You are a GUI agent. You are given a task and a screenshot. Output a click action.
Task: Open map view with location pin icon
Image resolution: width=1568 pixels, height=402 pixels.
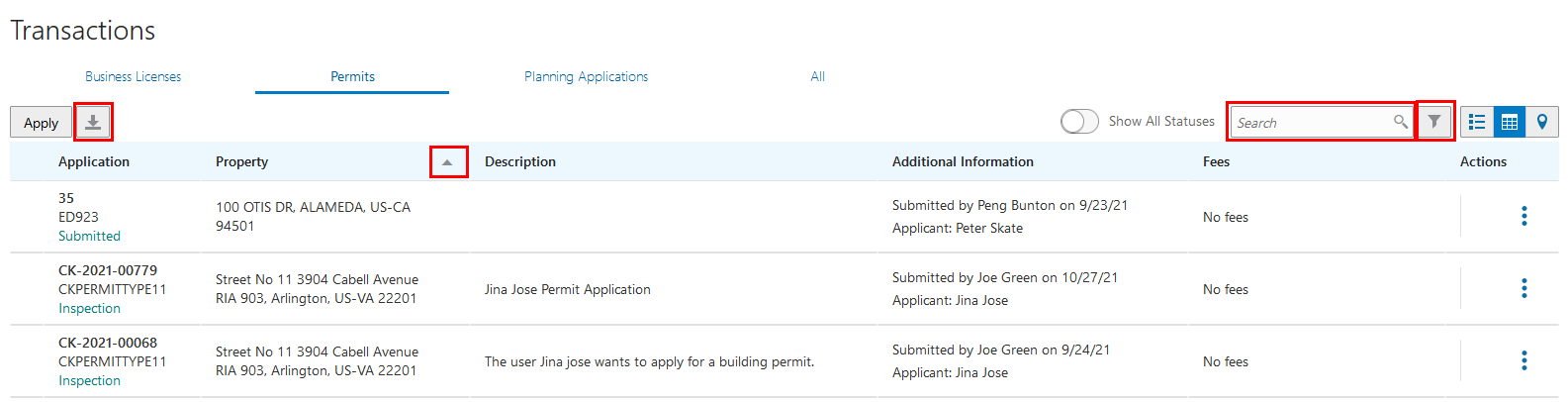tap(1542, 122)
